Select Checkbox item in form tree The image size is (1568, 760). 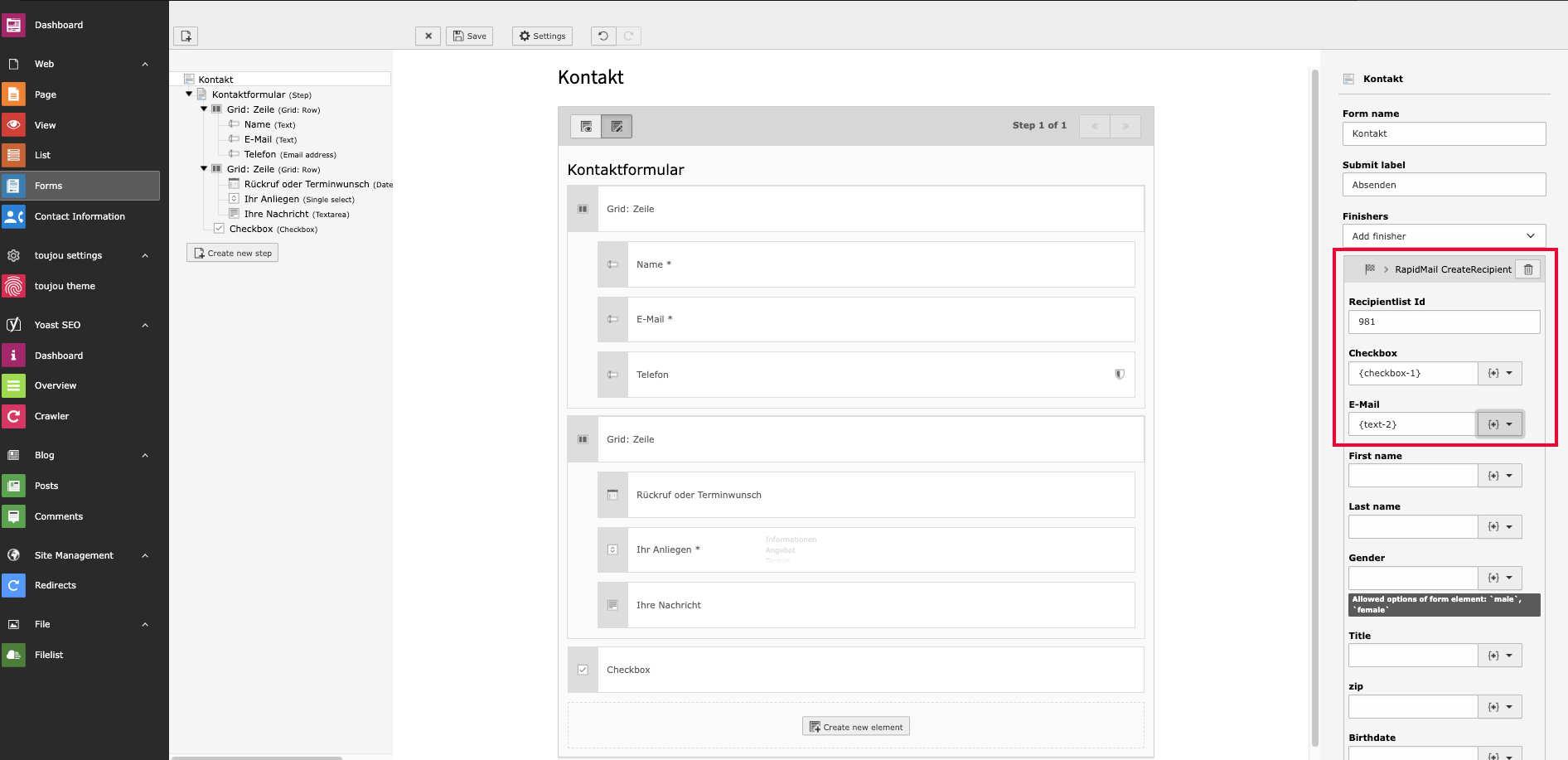pyautogui.click(x=250, y=229)
